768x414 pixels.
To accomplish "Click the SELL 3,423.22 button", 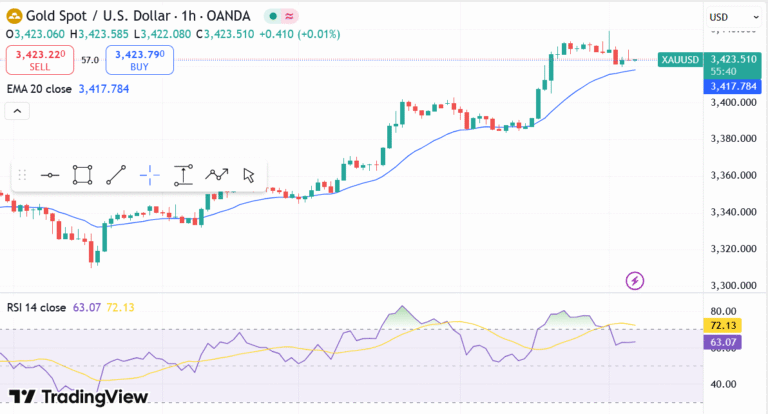I will (40, 60).
